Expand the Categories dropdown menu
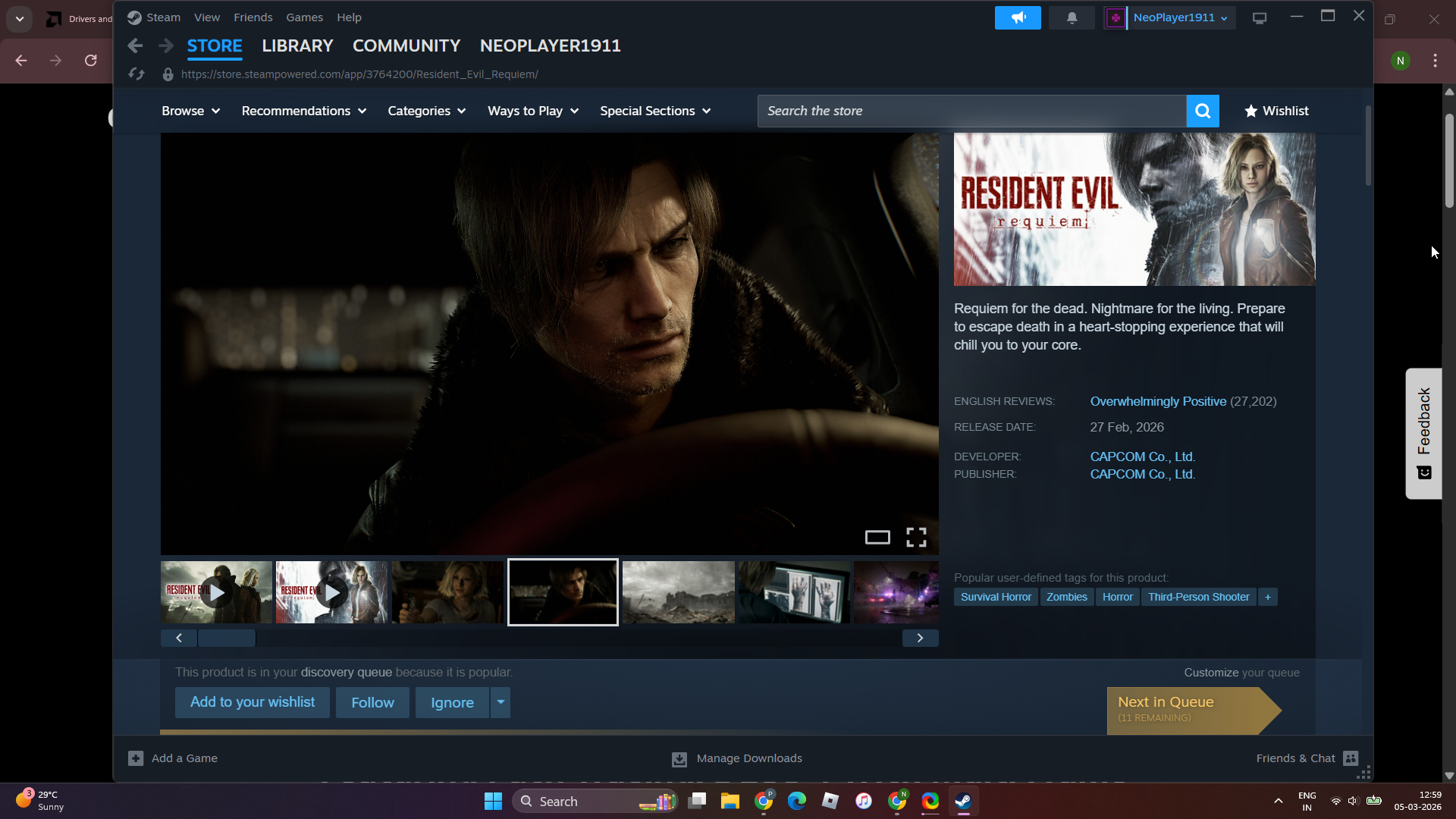Screen dimensions: 1456x819 coord(426,111)
